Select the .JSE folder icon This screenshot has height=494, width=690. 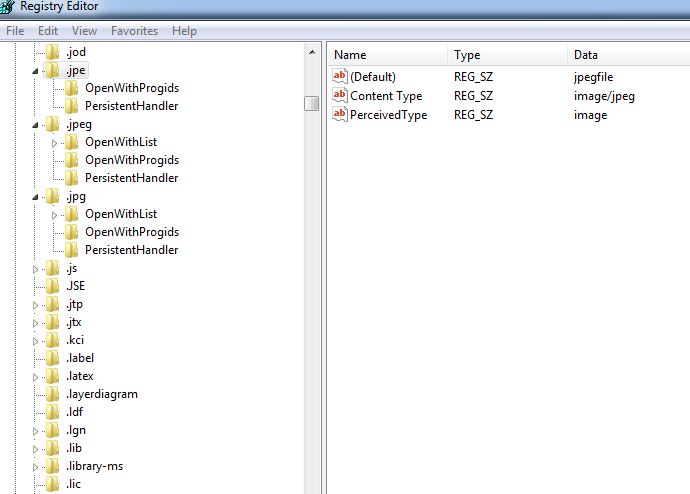point(52,286)
